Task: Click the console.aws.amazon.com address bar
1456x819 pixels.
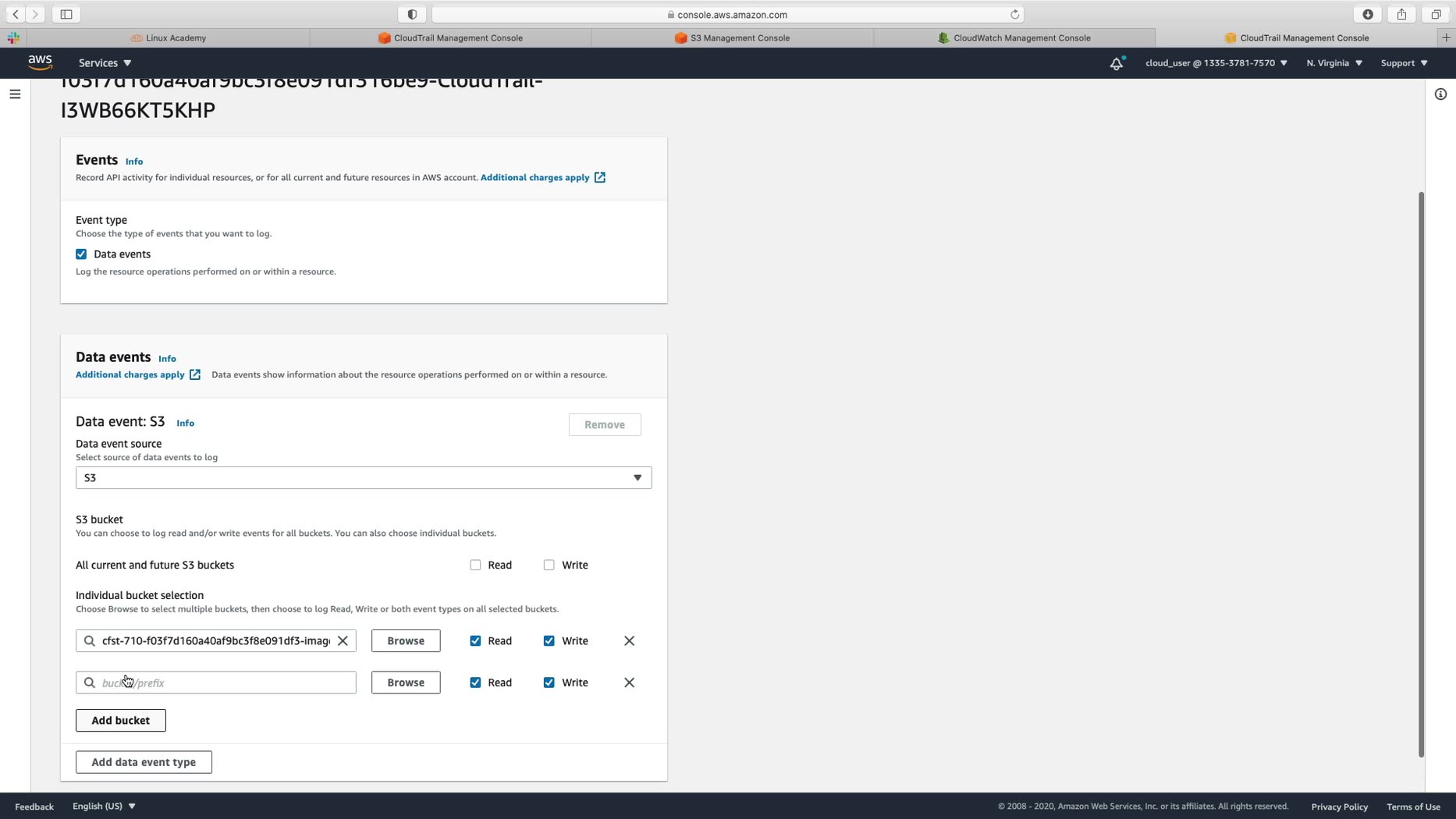Action: [728, 14]
